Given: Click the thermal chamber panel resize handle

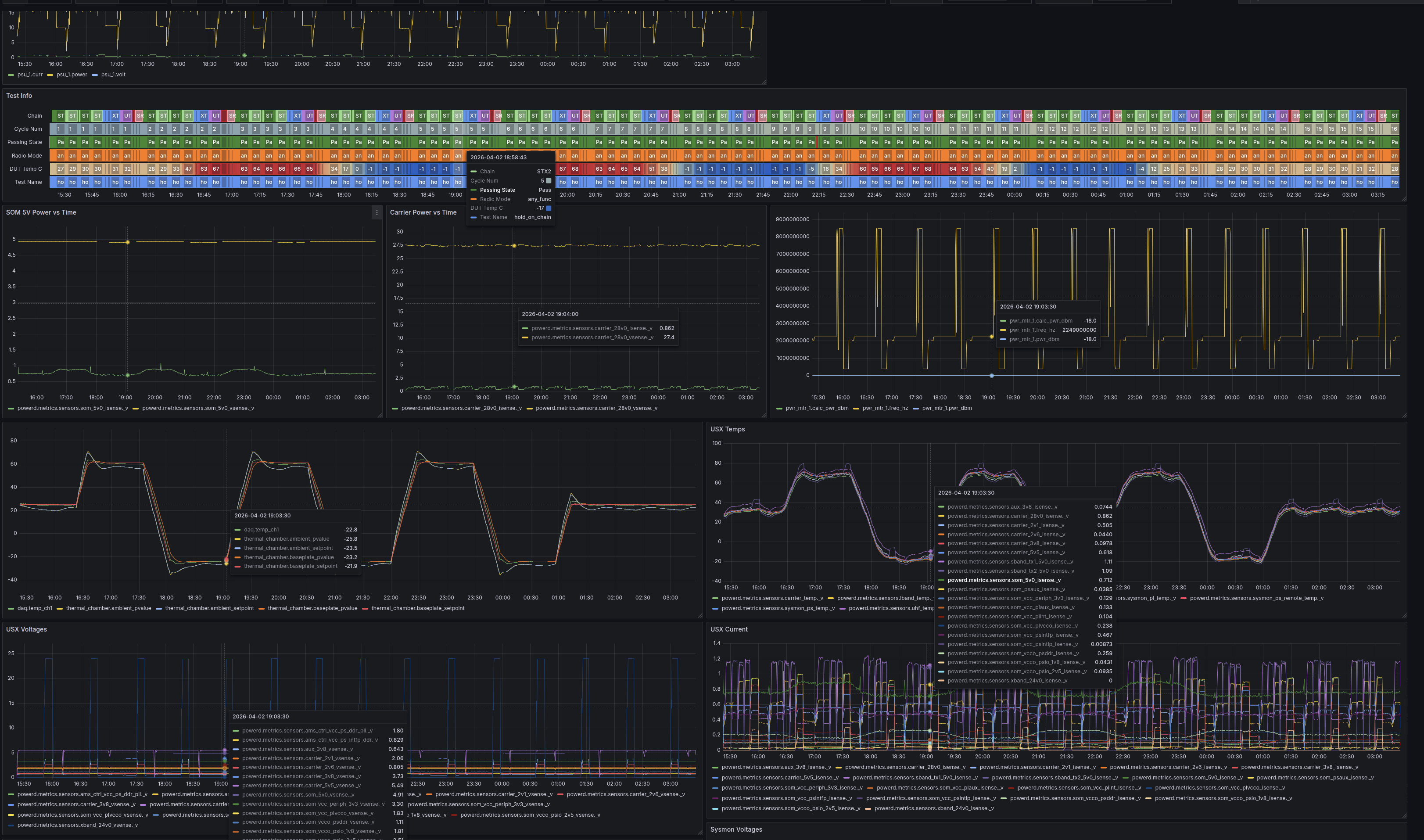Looking at the screenshot, I should pos(700,616).
